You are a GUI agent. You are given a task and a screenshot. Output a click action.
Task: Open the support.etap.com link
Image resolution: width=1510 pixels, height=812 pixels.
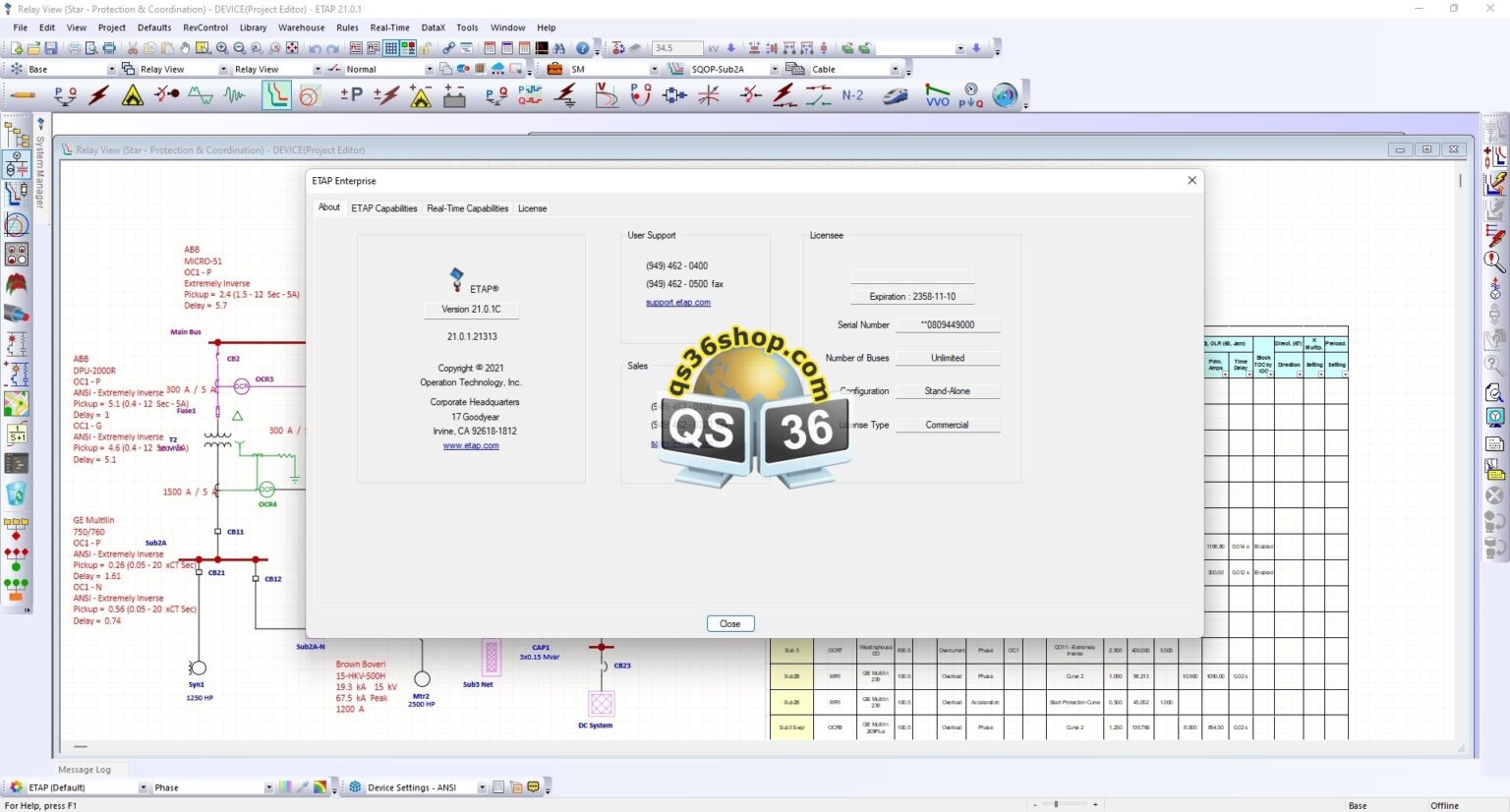click(677, 303)
